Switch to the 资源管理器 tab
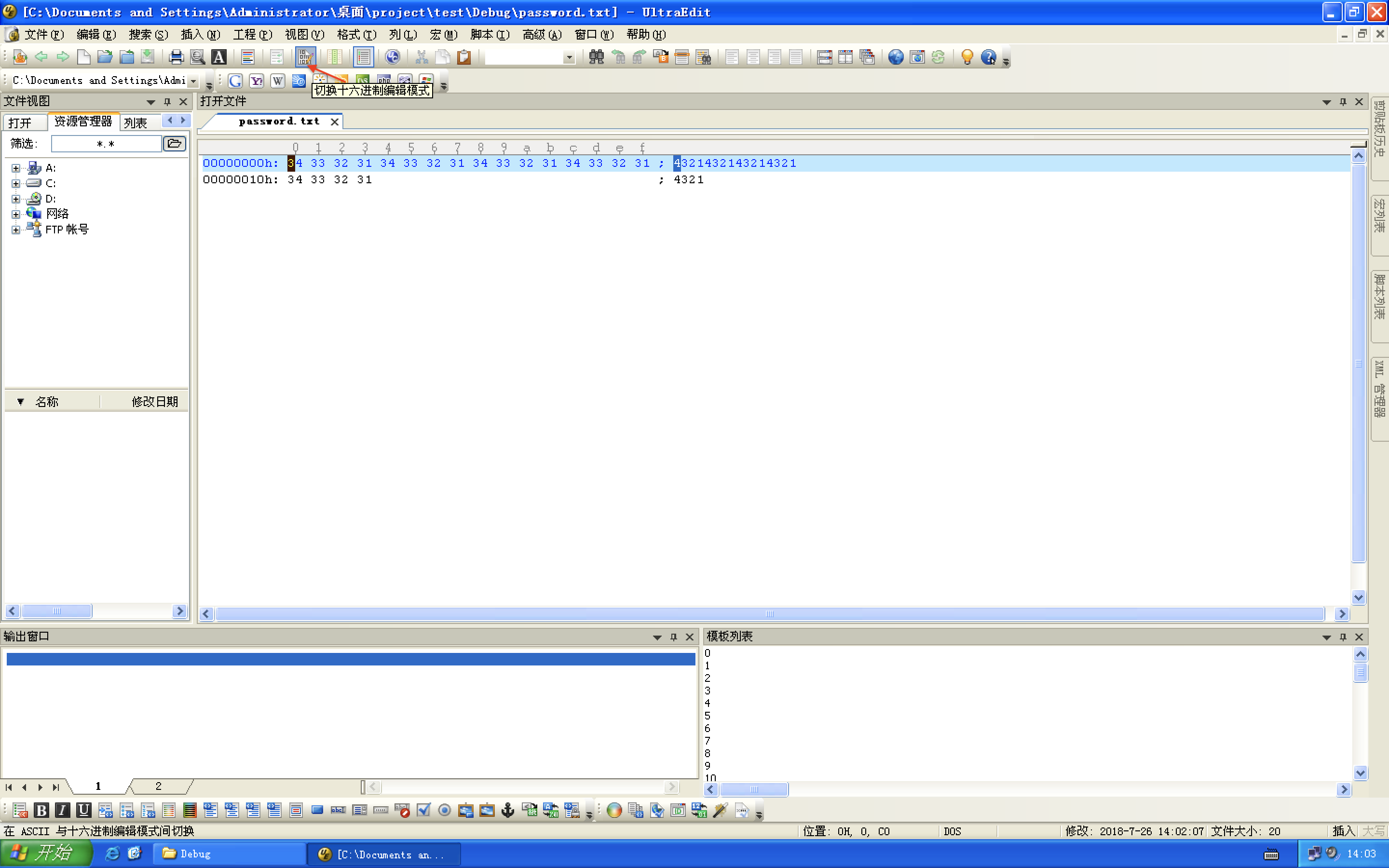The width and height of the screenshot is (1389, 868). (83, 122)
